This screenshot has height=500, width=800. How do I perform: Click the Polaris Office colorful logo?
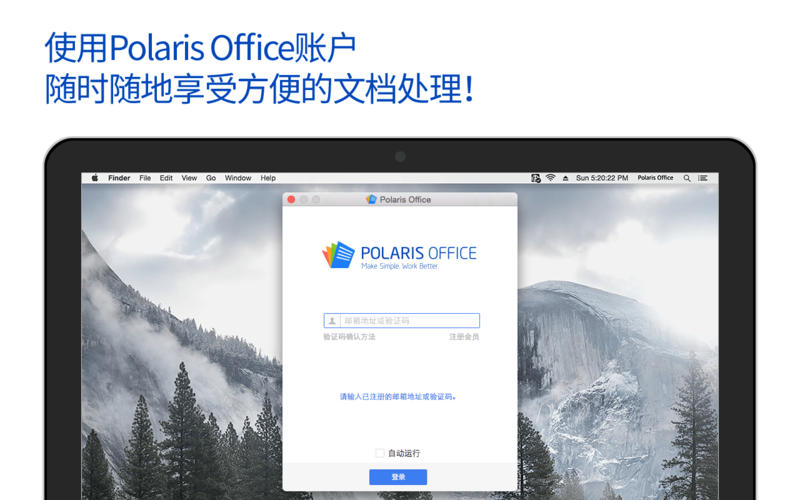[338, 255]
